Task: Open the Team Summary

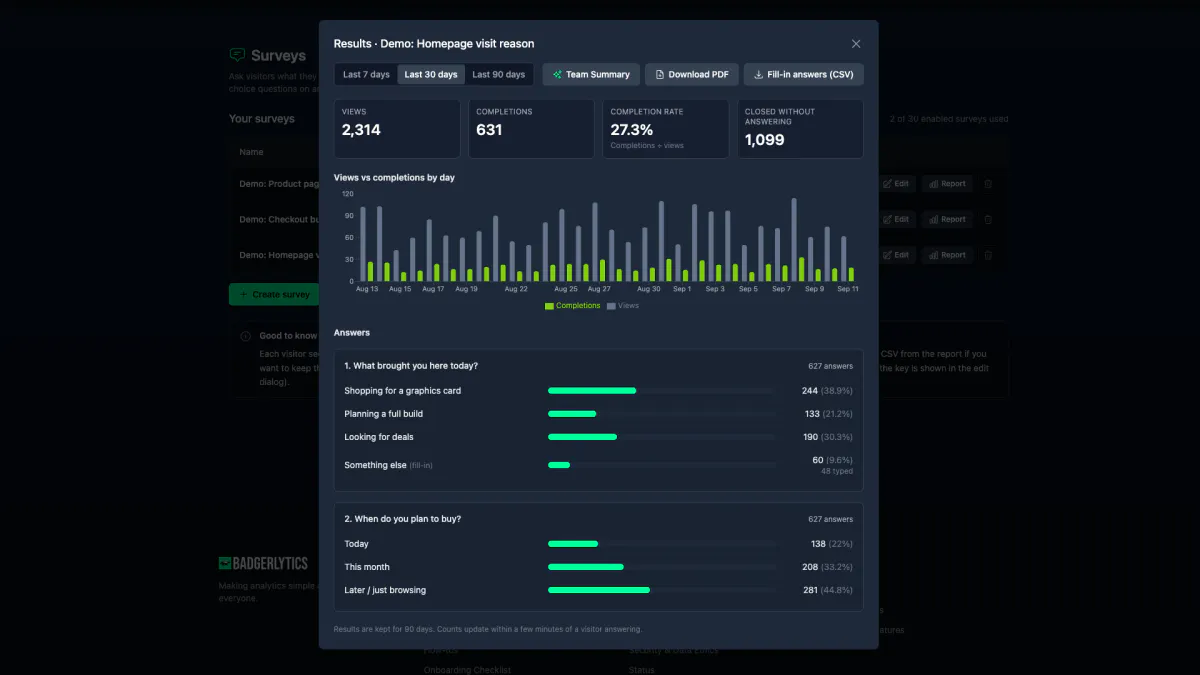Action: (x=591, y=75)
